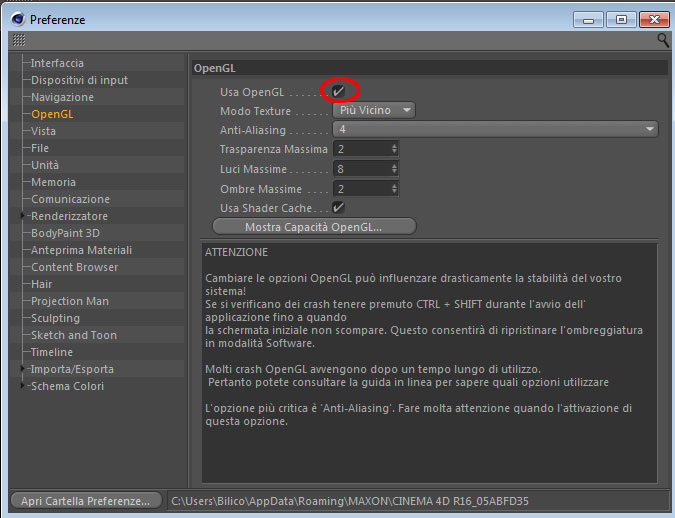Select Sketch and Toon category
Image resolution: width=675 pixels, height=518 pixels.
[74, 335]
